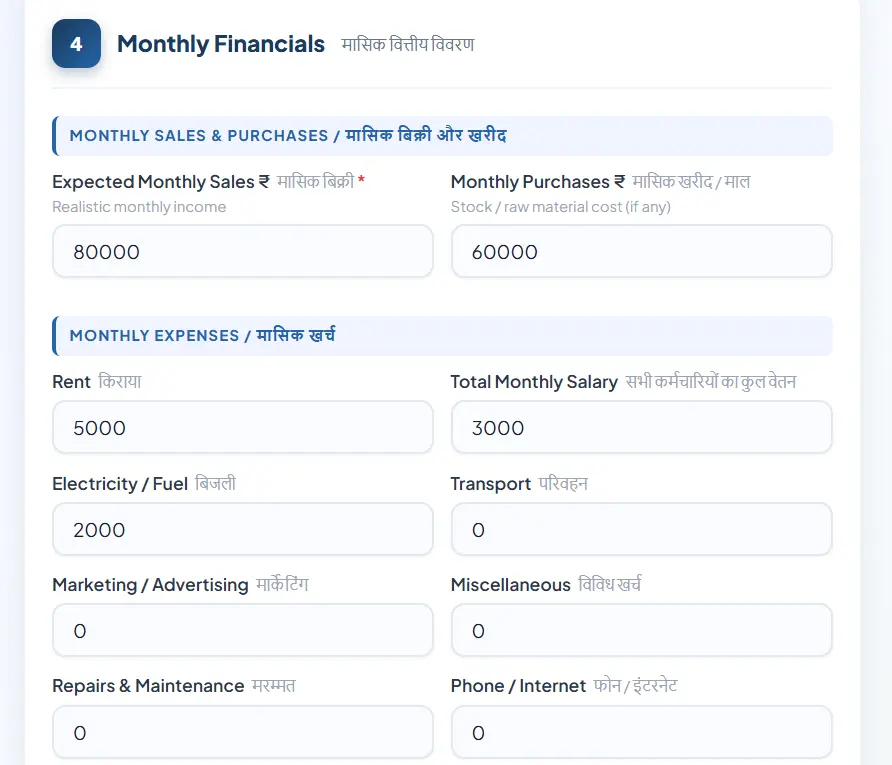Viewport: 892px width, 765px height.
Task: Click the Monthly Expenses section header
Action: click(443, 336)
